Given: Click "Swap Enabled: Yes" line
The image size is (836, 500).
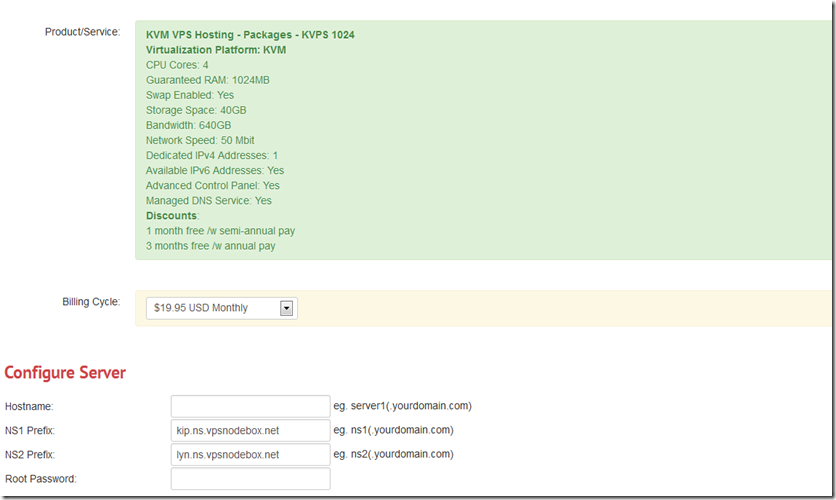Looking at the screenshot, I should coord(190,95).
